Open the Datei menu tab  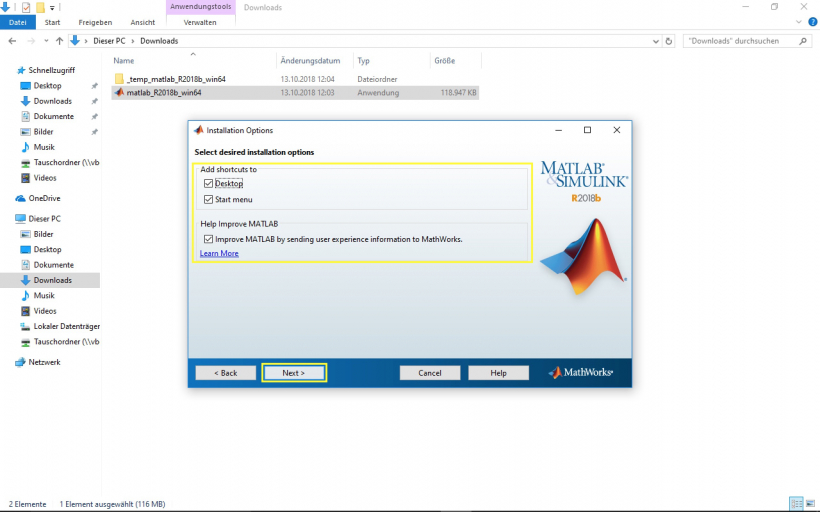pos(17,22)
